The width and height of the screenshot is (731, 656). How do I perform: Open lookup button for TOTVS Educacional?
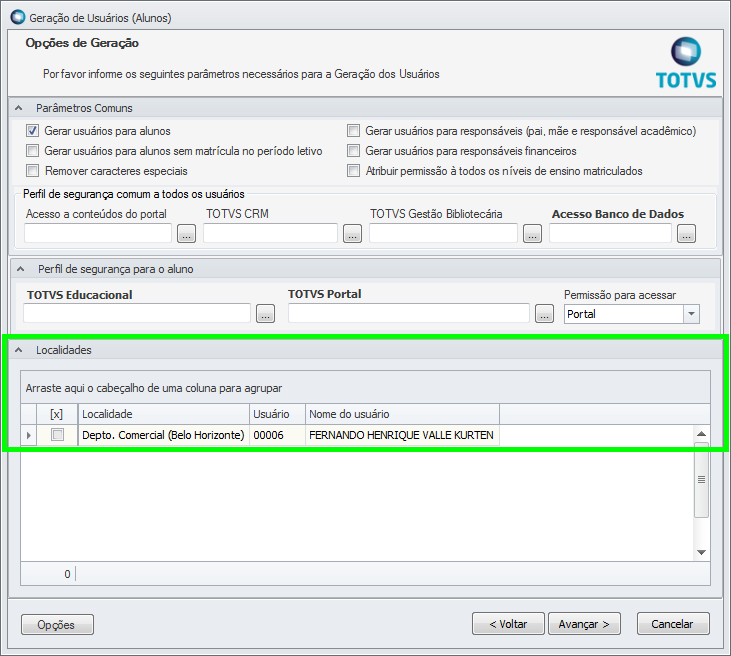coord(265,314)
